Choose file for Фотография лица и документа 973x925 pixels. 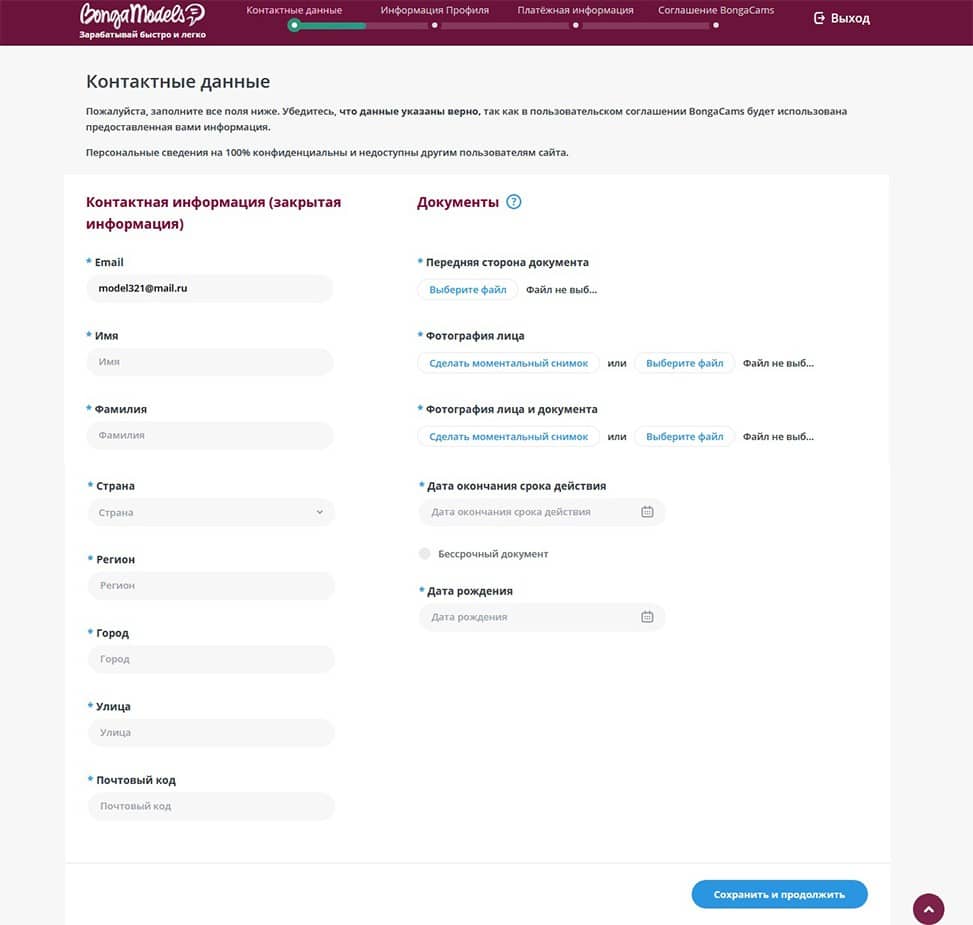pyautogui.click(x=684, y=437)
